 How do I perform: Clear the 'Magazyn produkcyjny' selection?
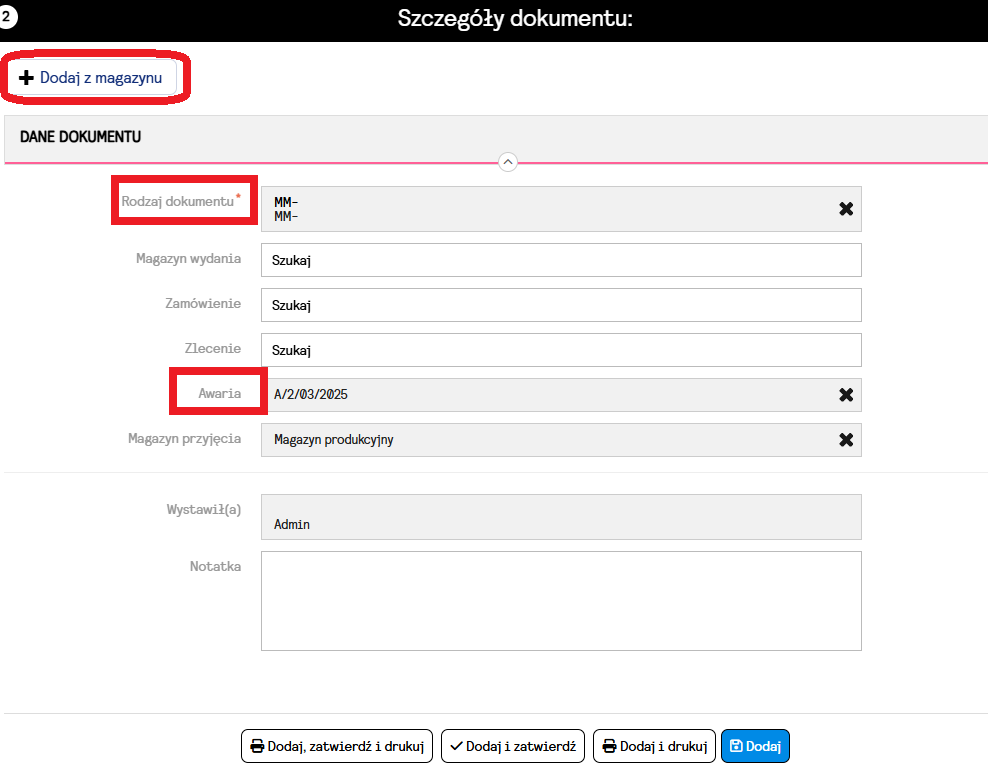coord(845,440)
